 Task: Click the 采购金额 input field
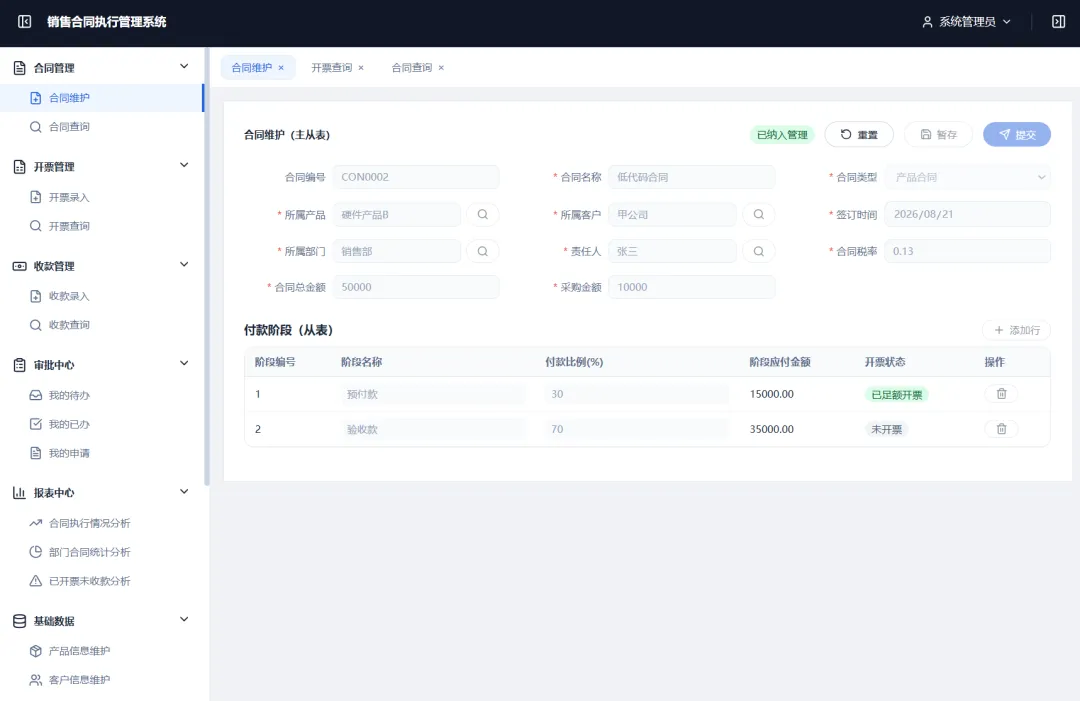[x=692, y=287]
